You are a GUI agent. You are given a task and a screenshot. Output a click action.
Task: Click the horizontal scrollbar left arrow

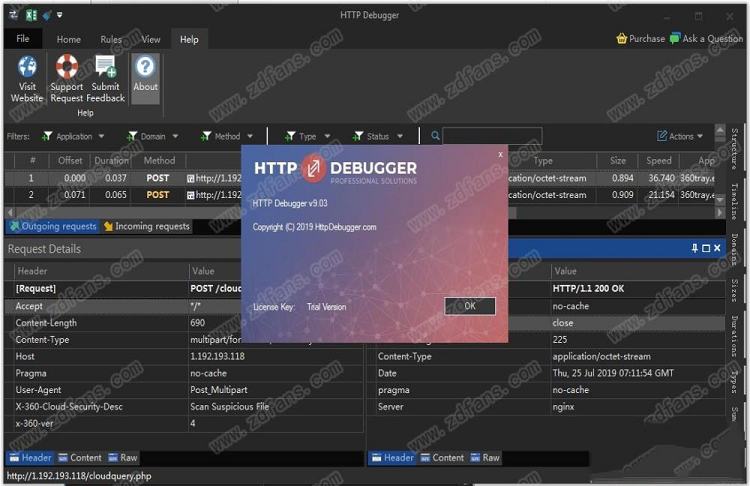10,212
